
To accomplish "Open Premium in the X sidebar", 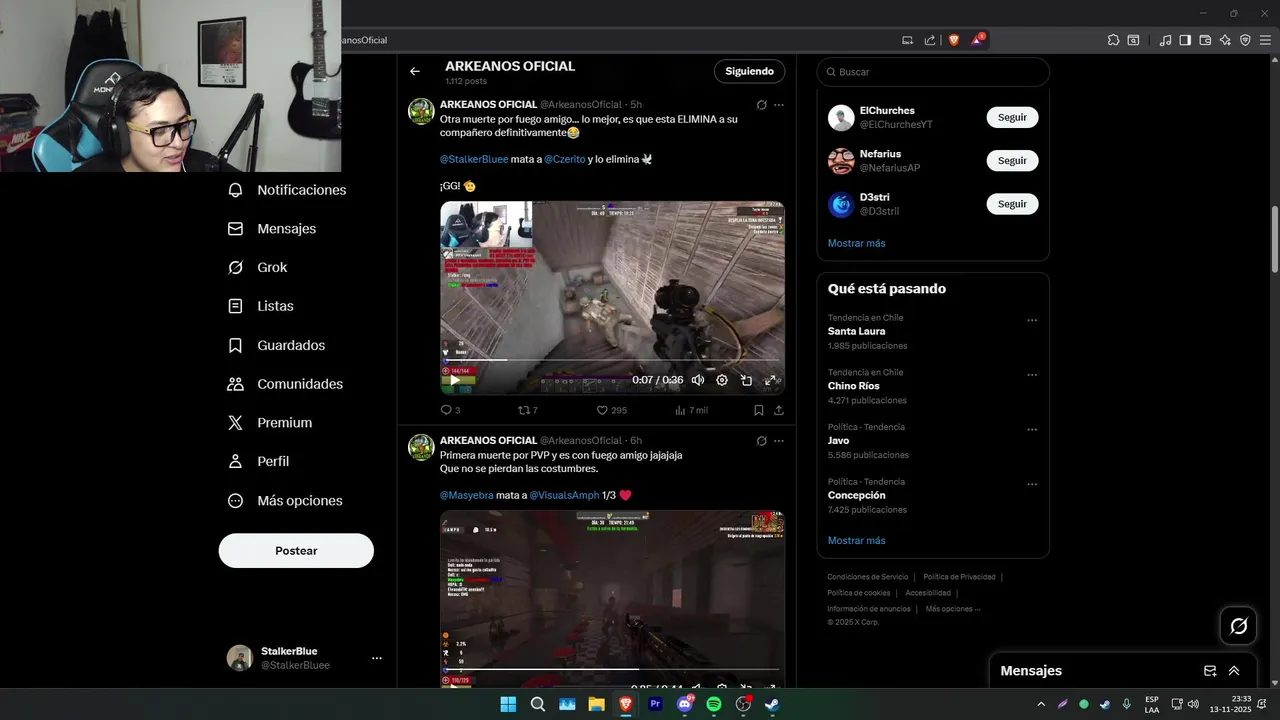I will (x=269, y=423).
